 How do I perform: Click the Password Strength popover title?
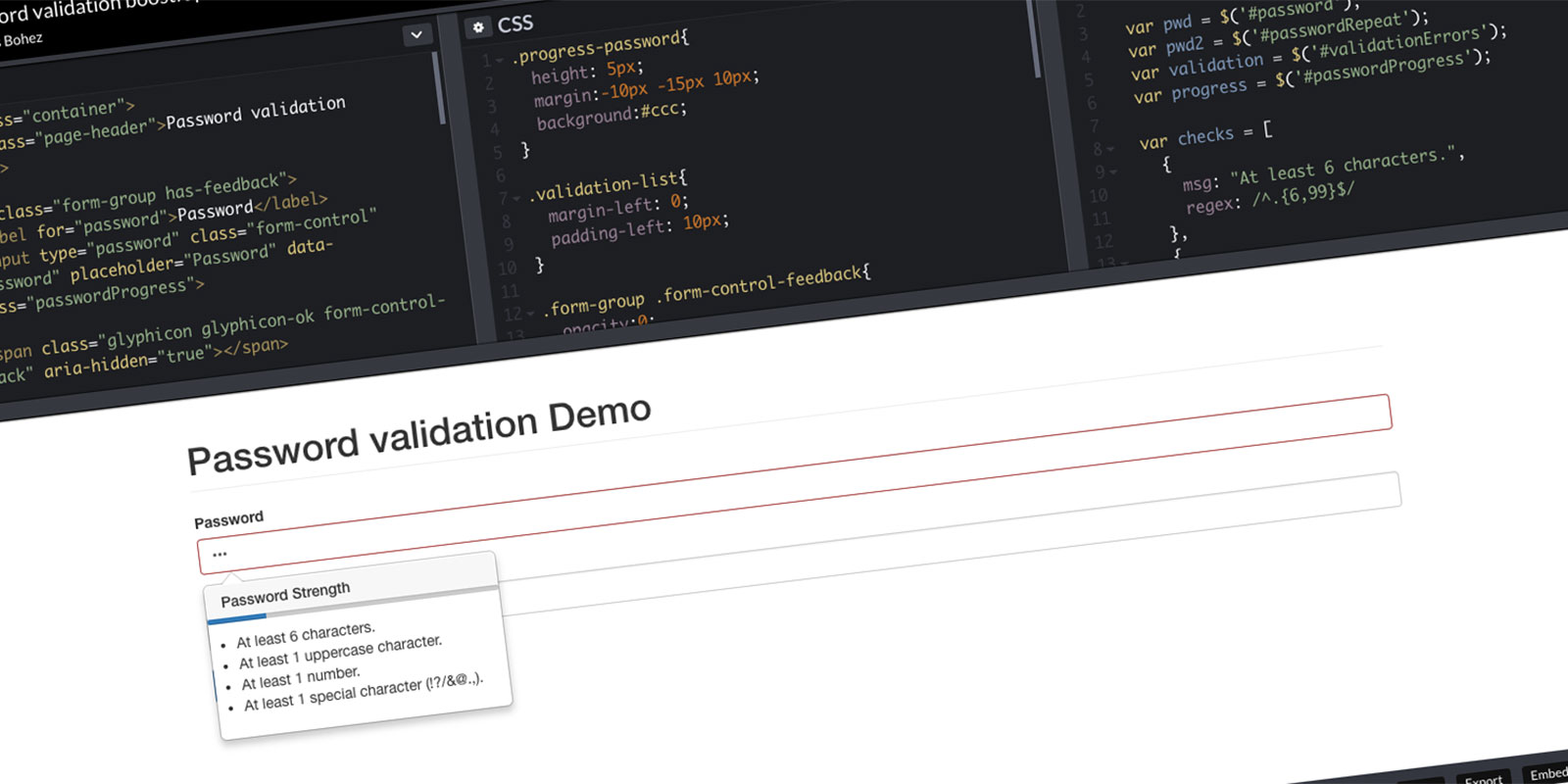tap(285, 595)
